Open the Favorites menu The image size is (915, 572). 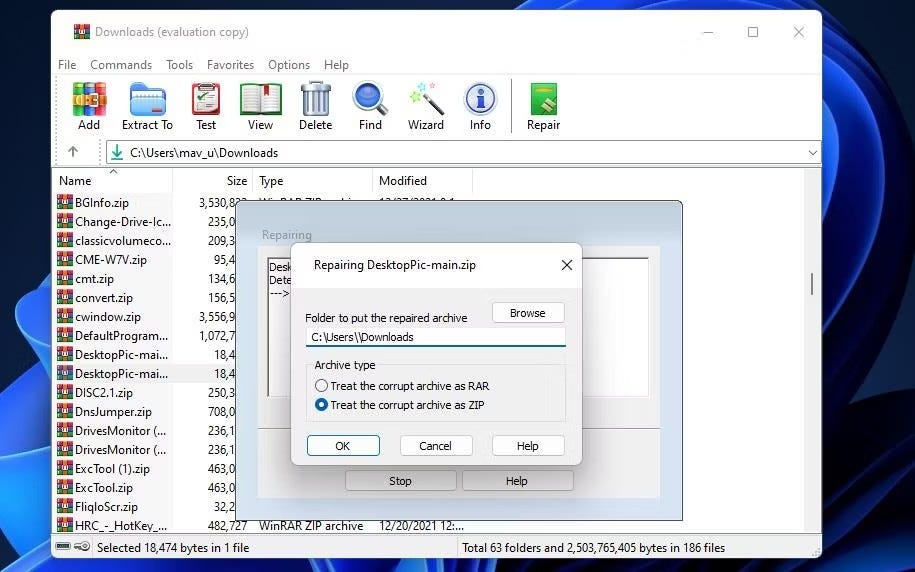[x=231, y=65]
